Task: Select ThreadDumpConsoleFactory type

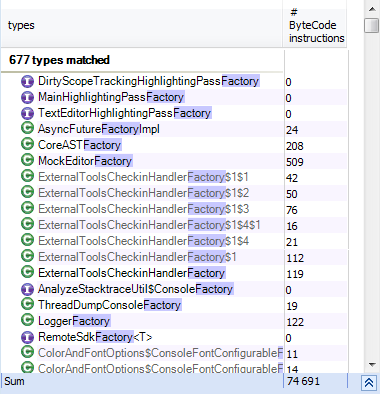Action: tap(109, 305)
